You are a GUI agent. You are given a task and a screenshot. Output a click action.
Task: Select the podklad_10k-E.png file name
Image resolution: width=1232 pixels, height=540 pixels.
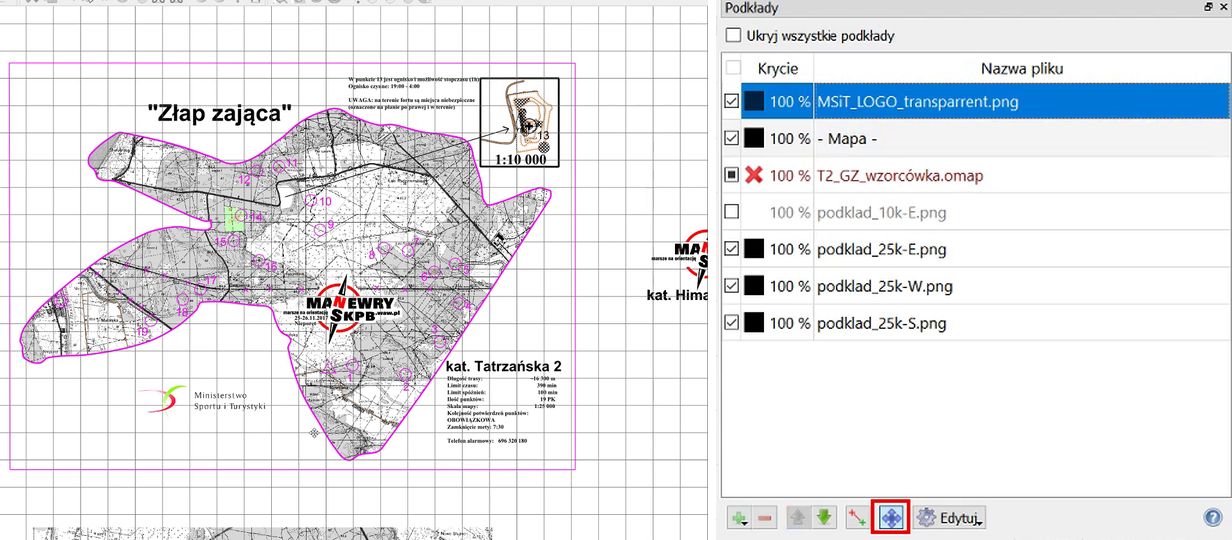pos(881,212)
